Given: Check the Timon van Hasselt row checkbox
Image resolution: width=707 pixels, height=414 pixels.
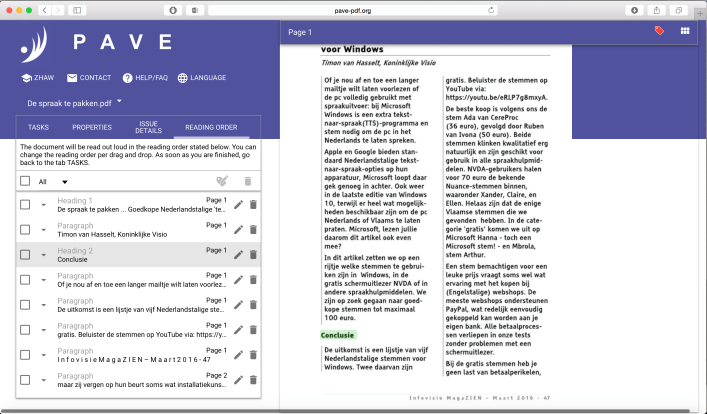Looking at the screenshot, I should (25, 230).
